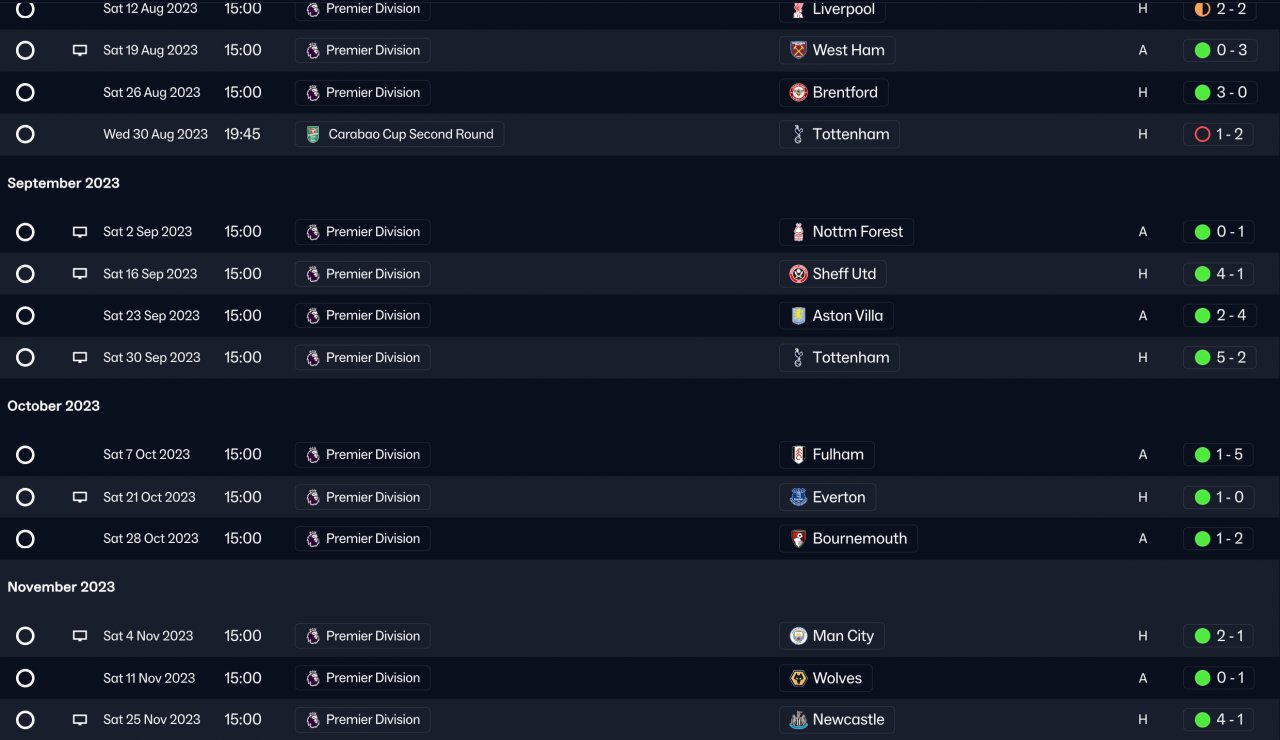Select the radio circle for the 7 Oct Fulham match

[26, 455]
